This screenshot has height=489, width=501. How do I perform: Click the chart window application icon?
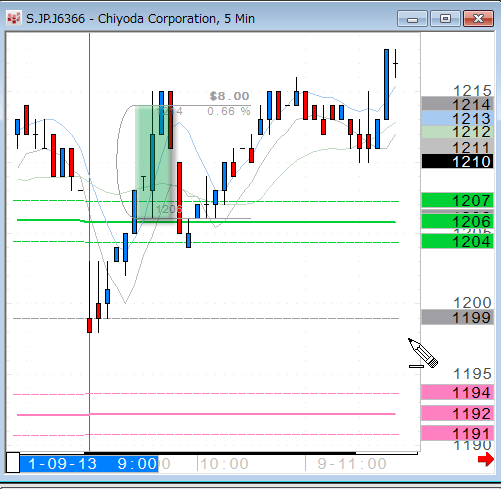14,18
